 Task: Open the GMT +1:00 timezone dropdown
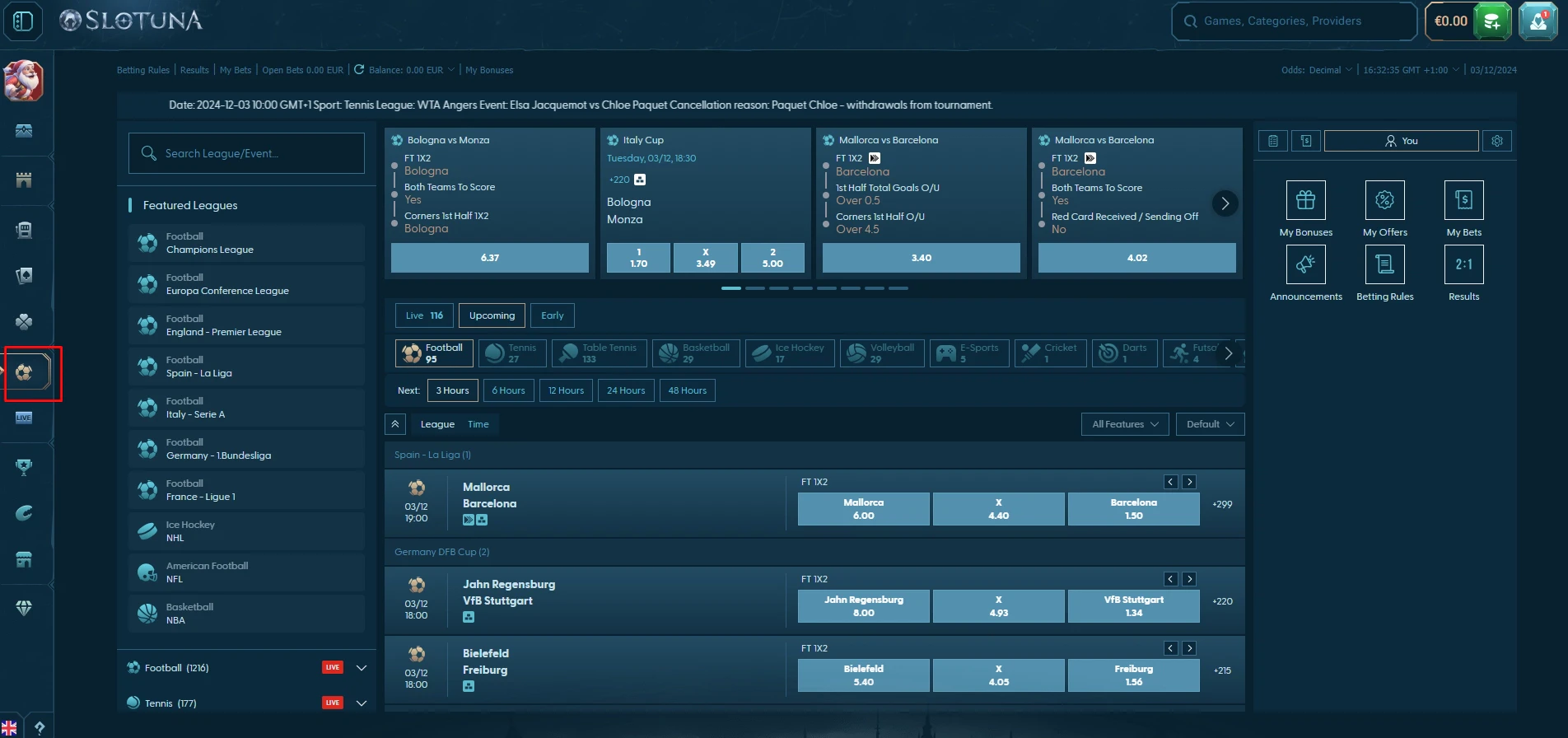click(x=1411, y=70)
